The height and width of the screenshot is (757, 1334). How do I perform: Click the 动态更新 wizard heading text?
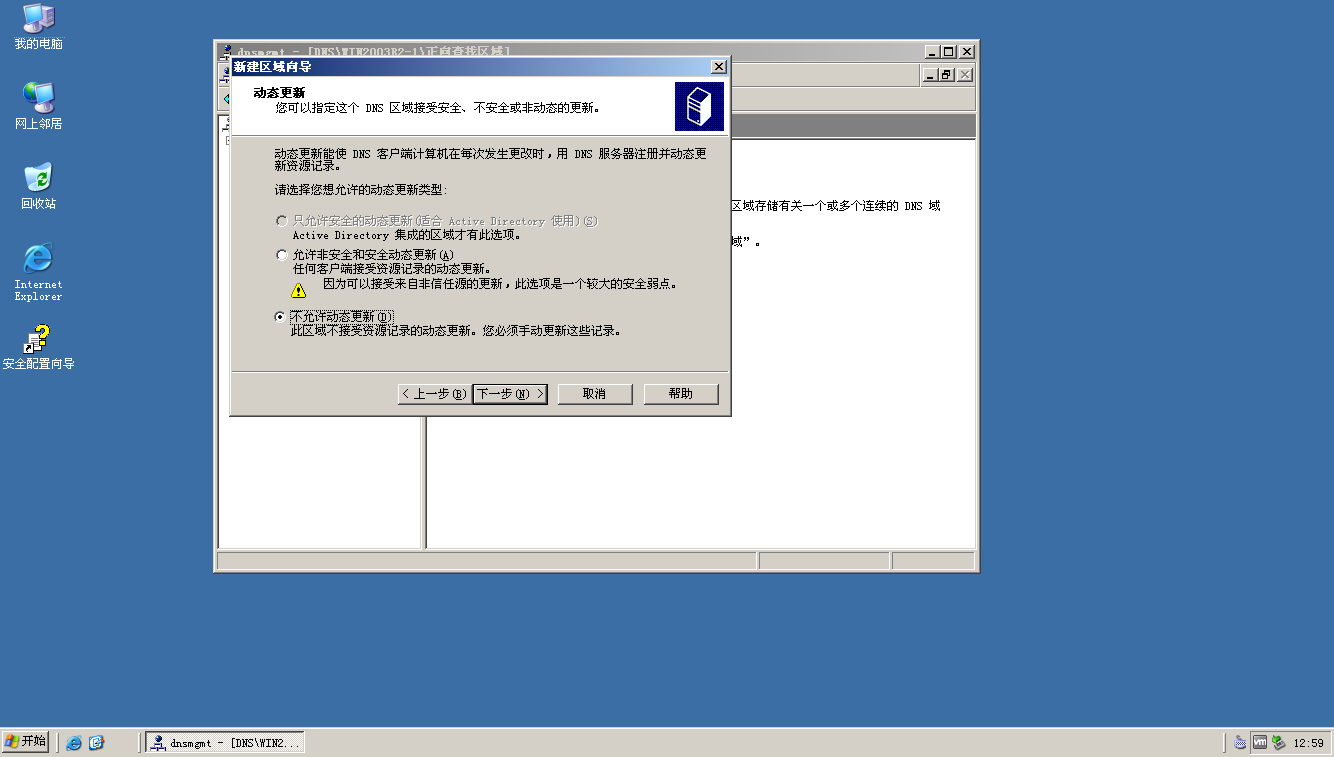[x=279, y=92]
